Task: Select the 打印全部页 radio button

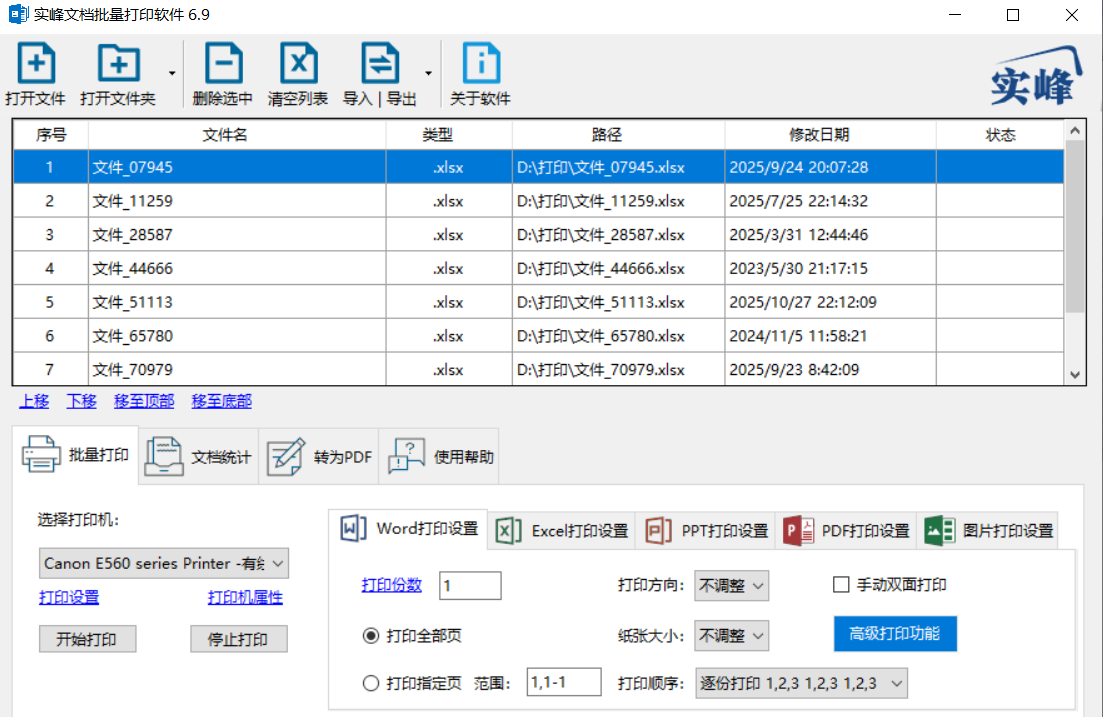Action: point(371,636)
